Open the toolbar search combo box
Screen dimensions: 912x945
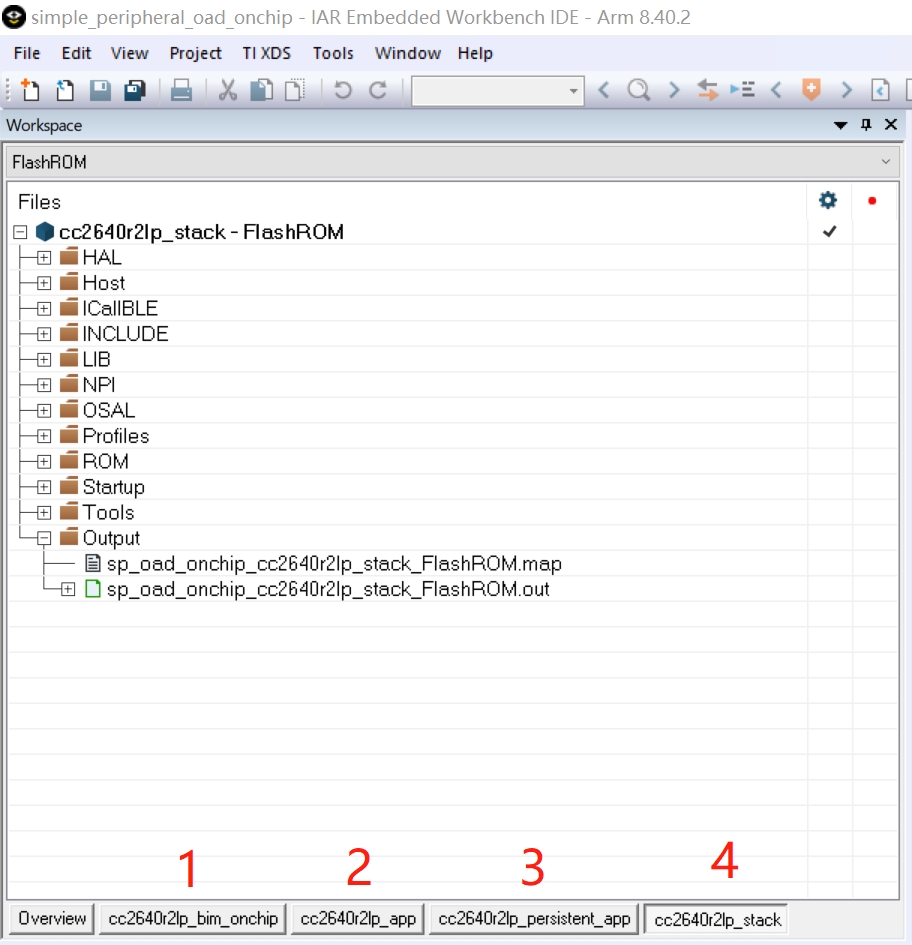tap(498, 91)
